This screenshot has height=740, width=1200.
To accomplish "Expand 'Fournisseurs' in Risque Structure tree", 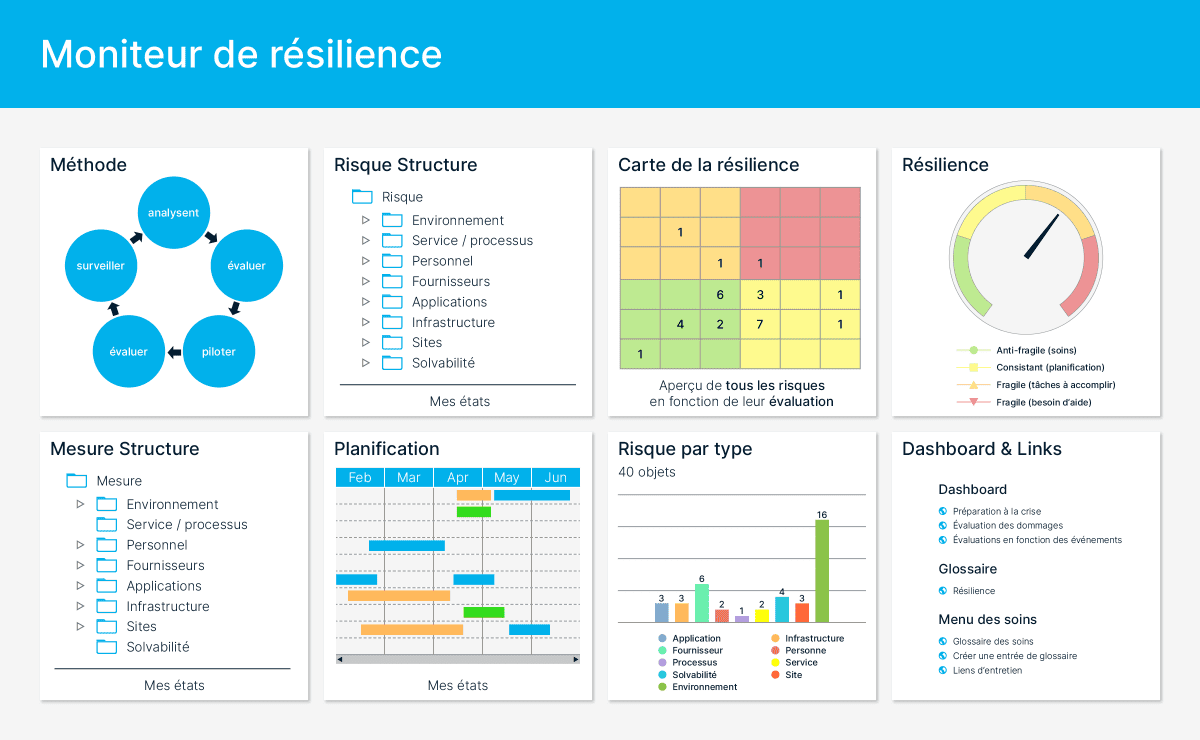I will tap(366, 281).
